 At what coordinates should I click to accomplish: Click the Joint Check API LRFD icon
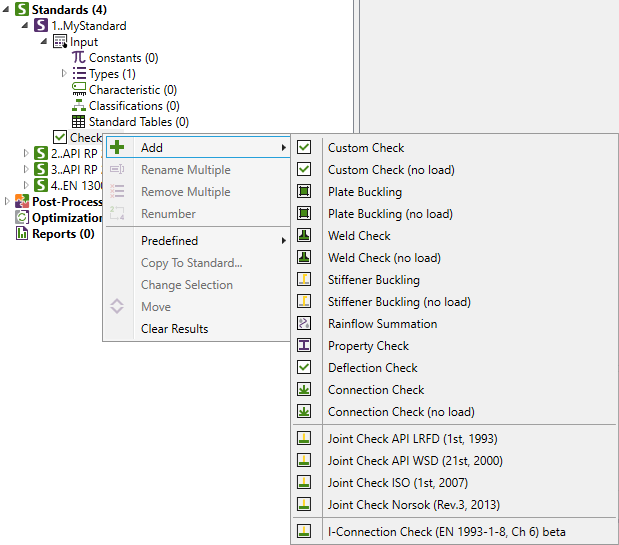[304, 438]
